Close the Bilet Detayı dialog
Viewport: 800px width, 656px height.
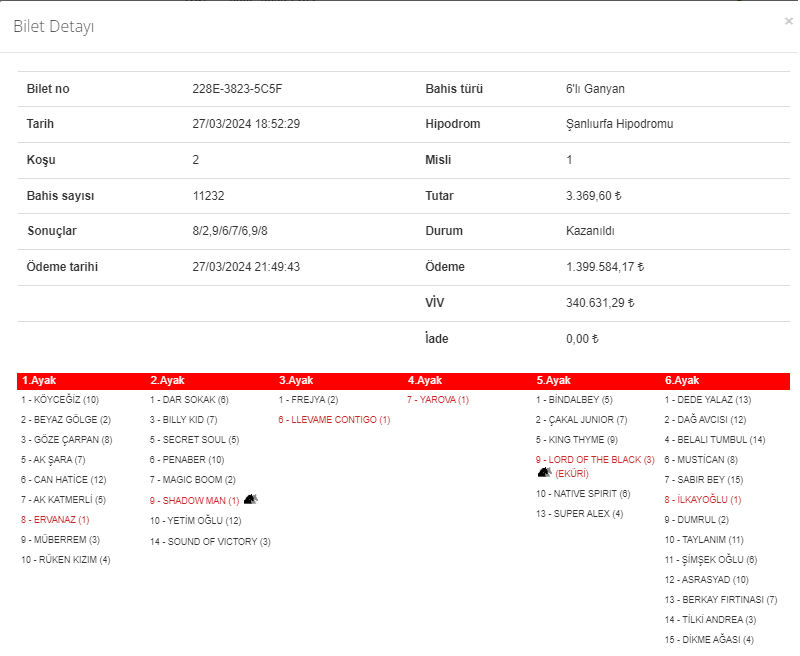click(788, 21)
